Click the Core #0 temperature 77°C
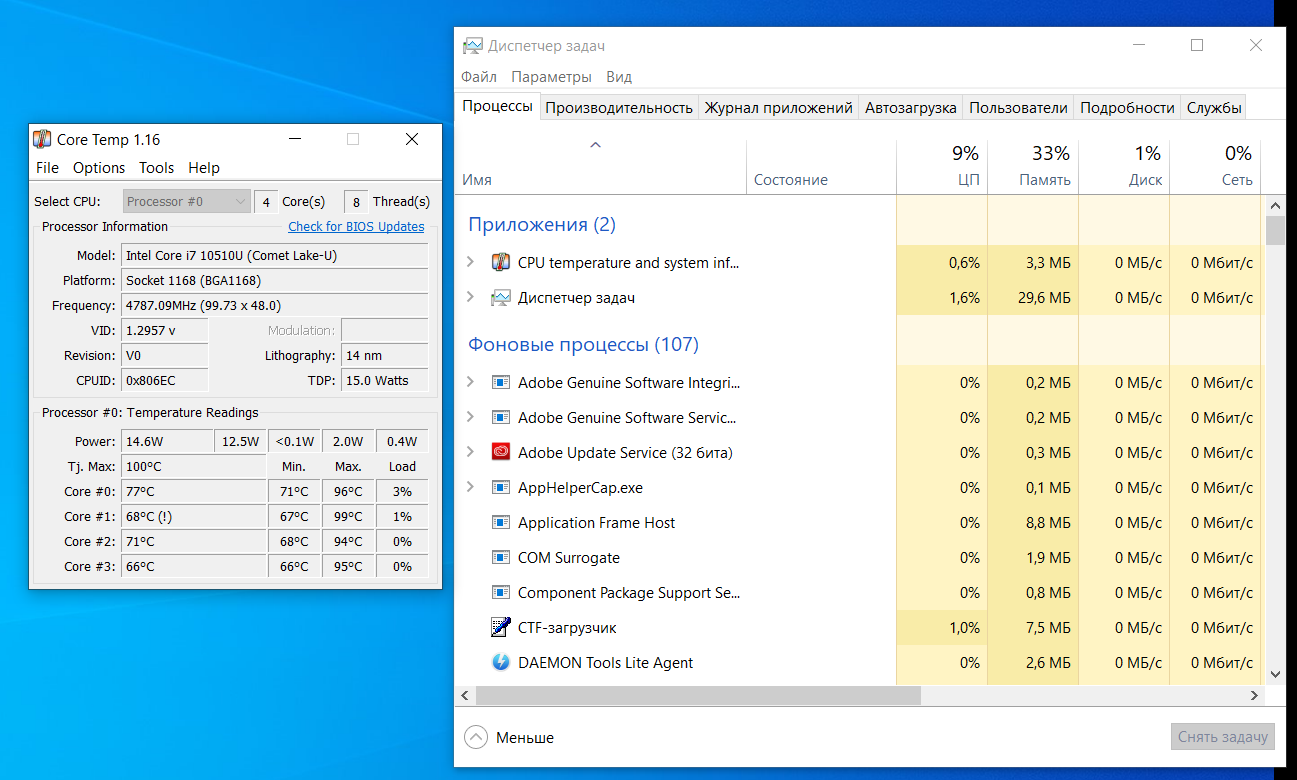1297x780 pixels. 194,492
